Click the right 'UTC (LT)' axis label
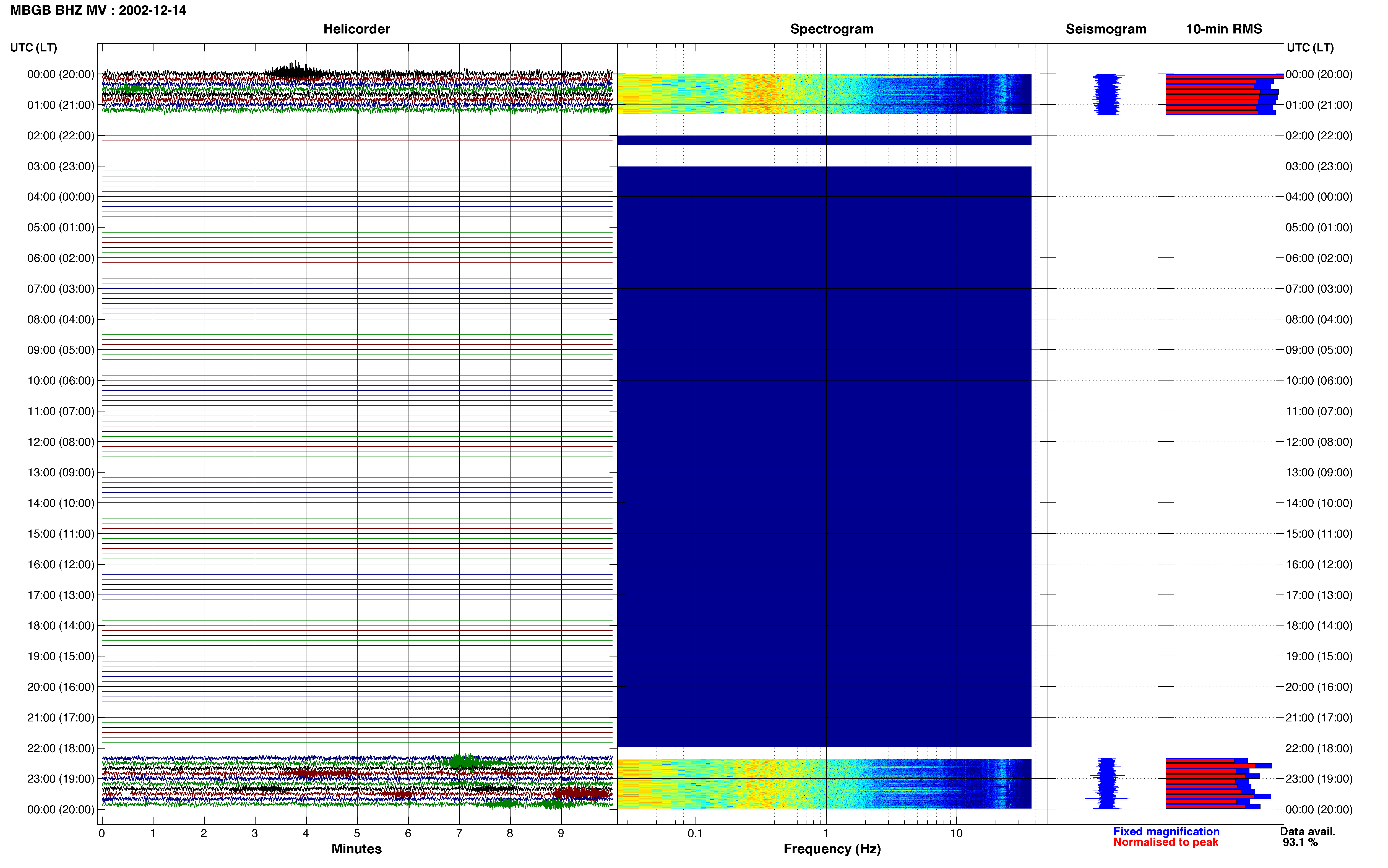 (x=1310, y=48)
